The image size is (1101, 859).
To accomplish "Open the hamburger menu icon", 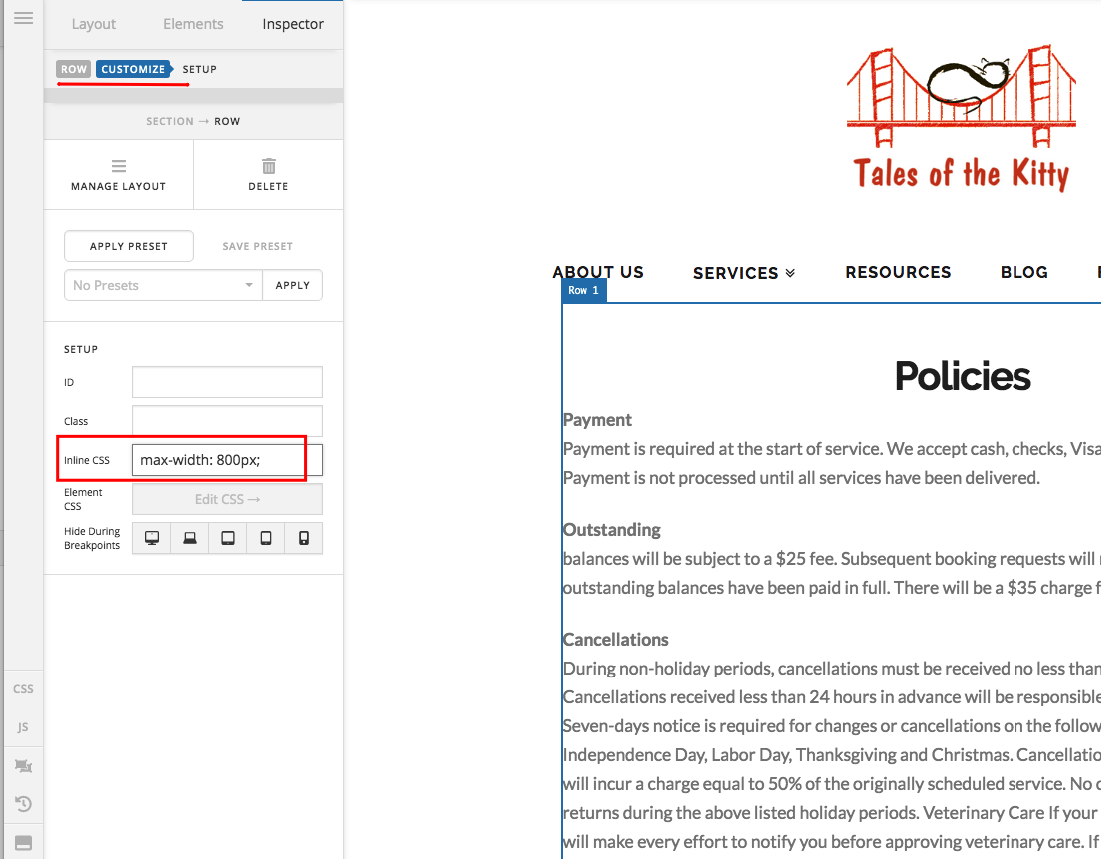I will click(x=23, y=18).
